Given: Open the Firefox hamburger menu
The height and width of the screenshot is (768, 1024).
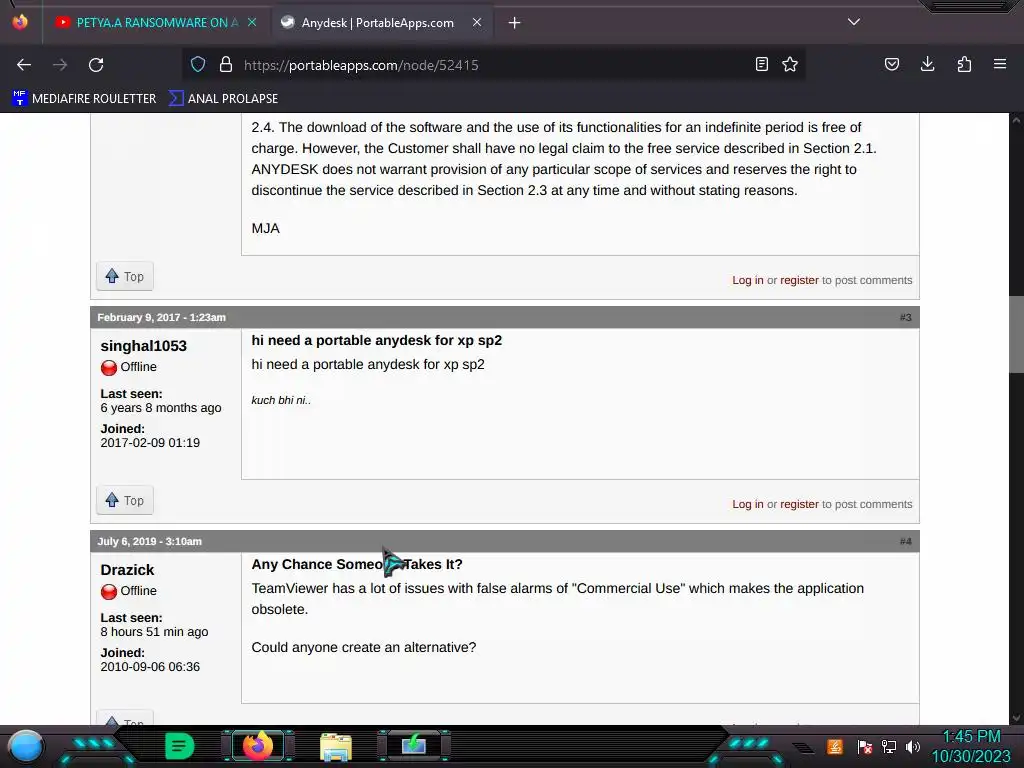Looking at the screenshot, I should [x=1000, y=64].
